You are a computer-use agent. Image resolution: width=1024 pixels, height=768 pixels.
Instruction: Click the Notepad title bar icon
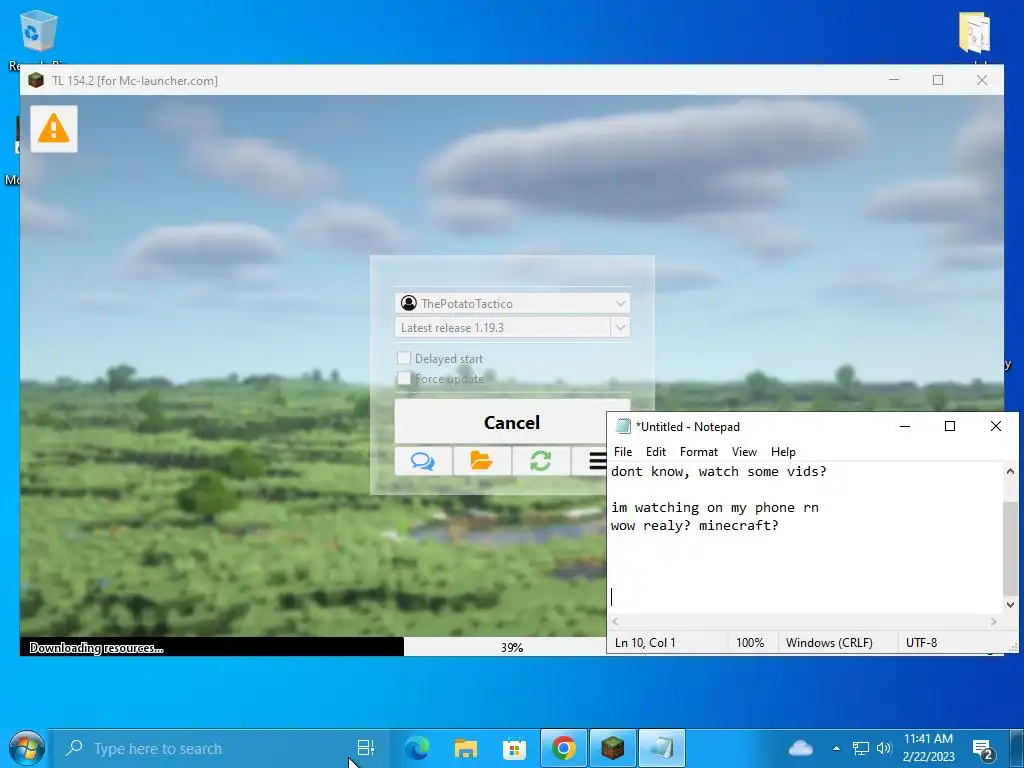pyautogui.click(x=623, y=426)
